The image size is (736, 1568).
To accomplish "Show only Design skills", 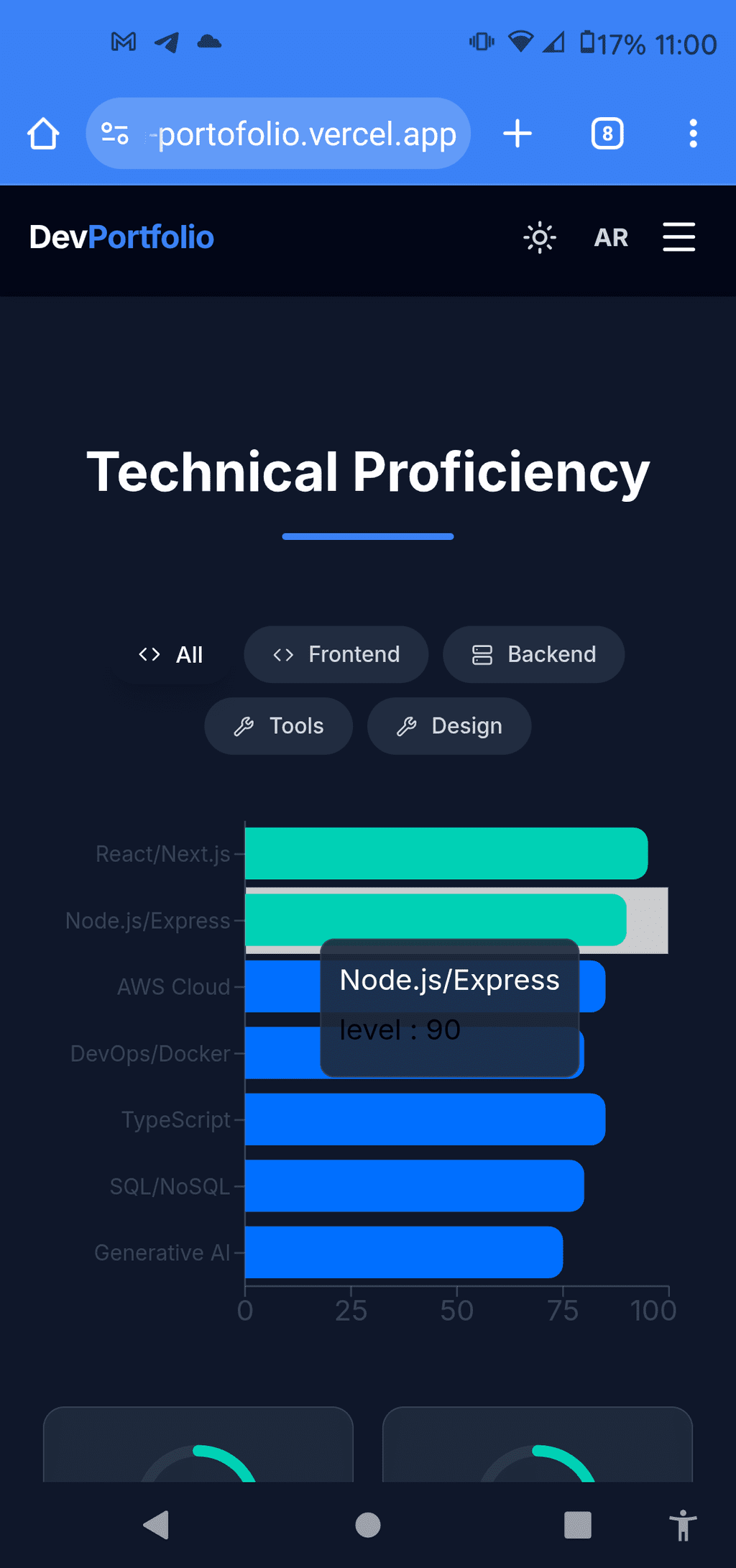I will [x=449, y=726].
